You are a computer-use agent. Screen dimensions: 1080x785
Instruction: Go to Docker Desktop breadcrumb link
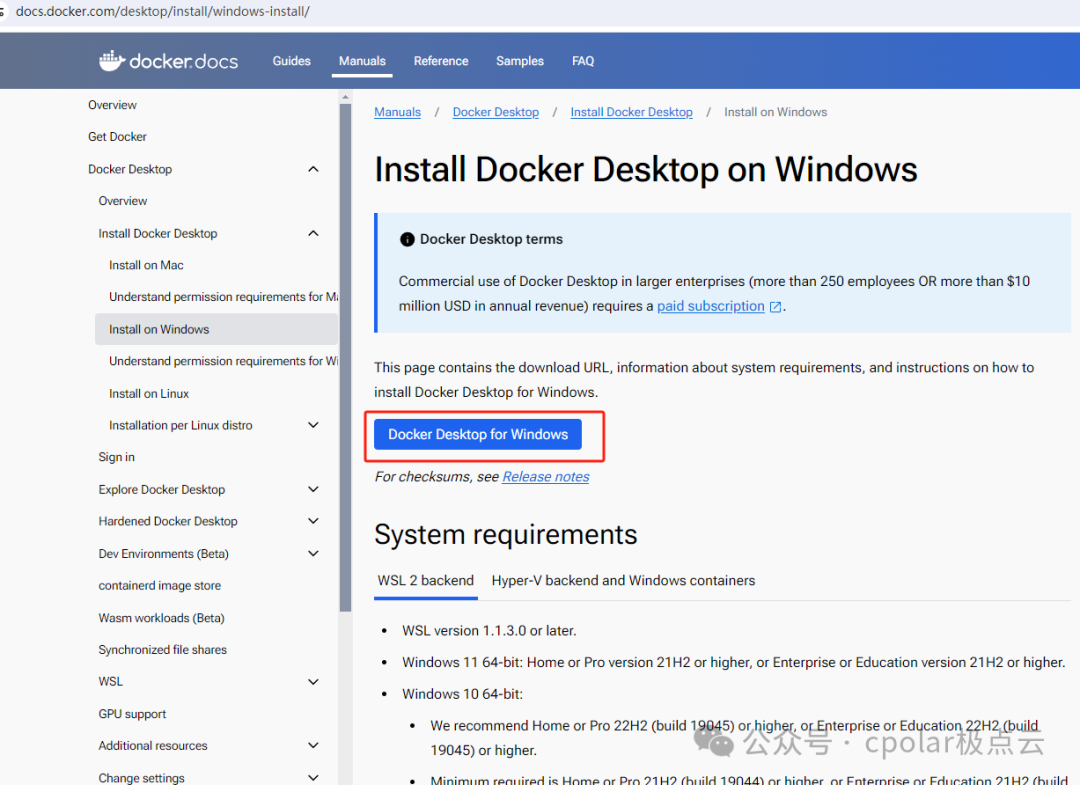pyautogui.click(x=496, y=112)
